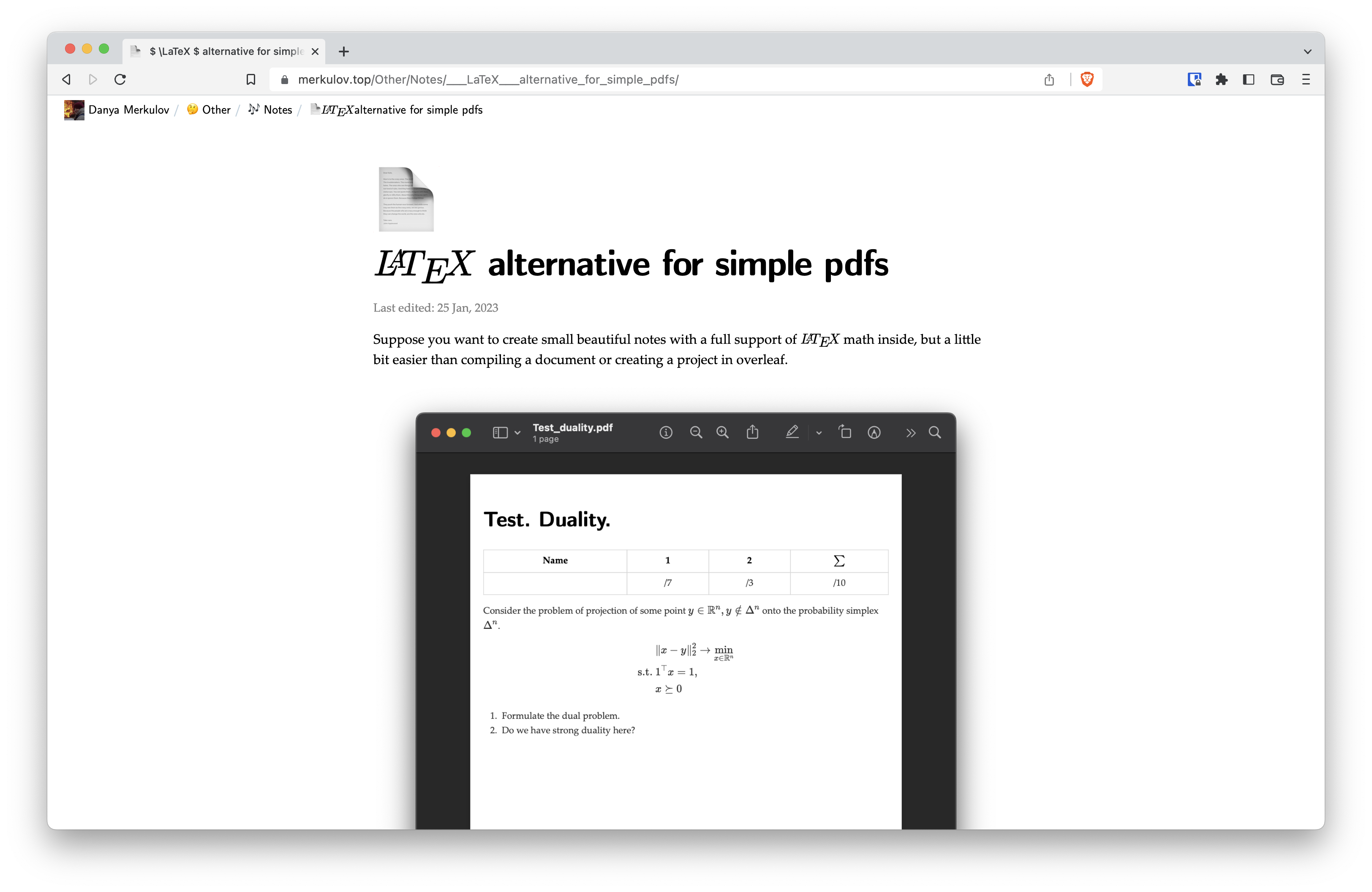Reload the page
This screenshot has width=1372, height=892.
120,79
